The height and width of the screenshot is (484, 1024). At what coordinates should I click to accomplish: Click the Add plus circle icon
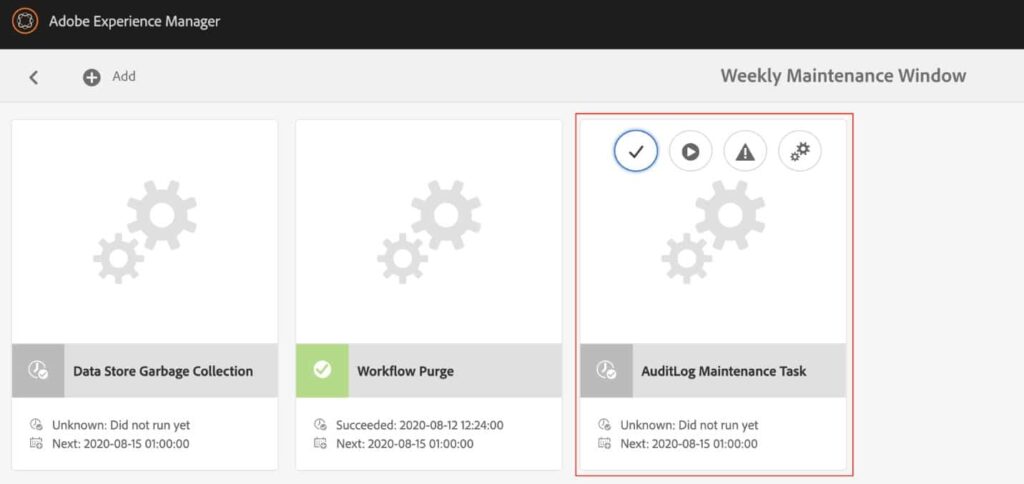(x=91, y=78)
